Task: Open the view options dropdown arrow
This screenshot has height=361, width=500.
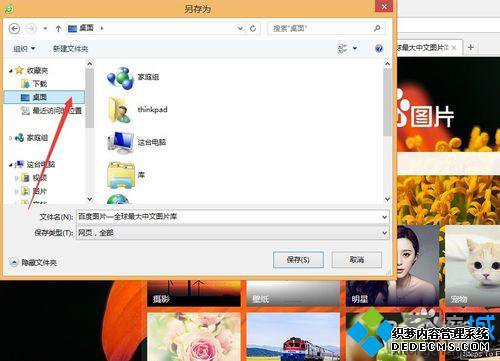Action: [355, 49]
